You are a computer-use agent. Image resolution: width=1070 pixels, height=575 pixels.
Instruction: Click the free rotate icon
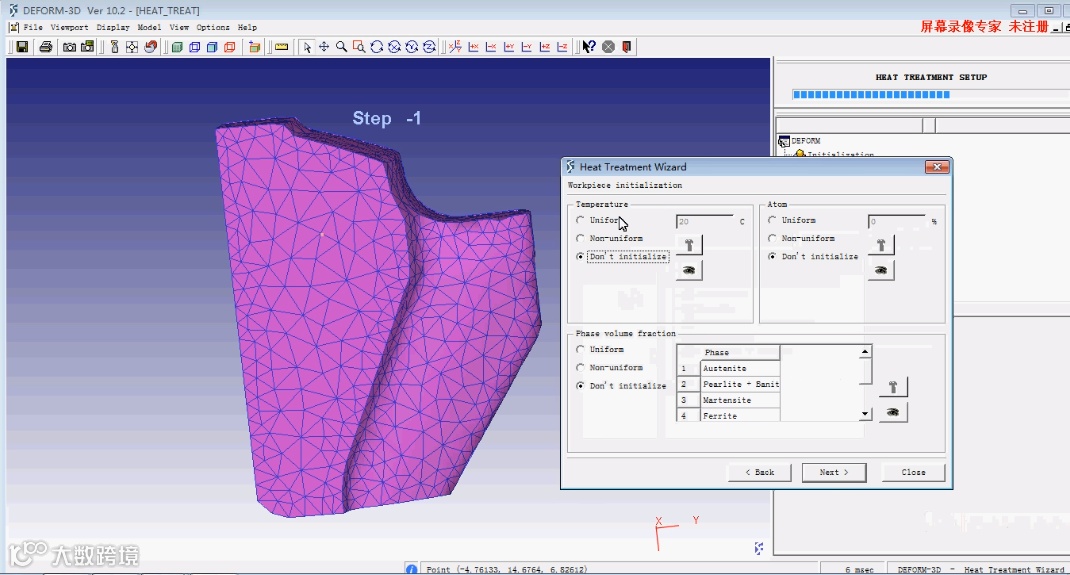point(377,46)
